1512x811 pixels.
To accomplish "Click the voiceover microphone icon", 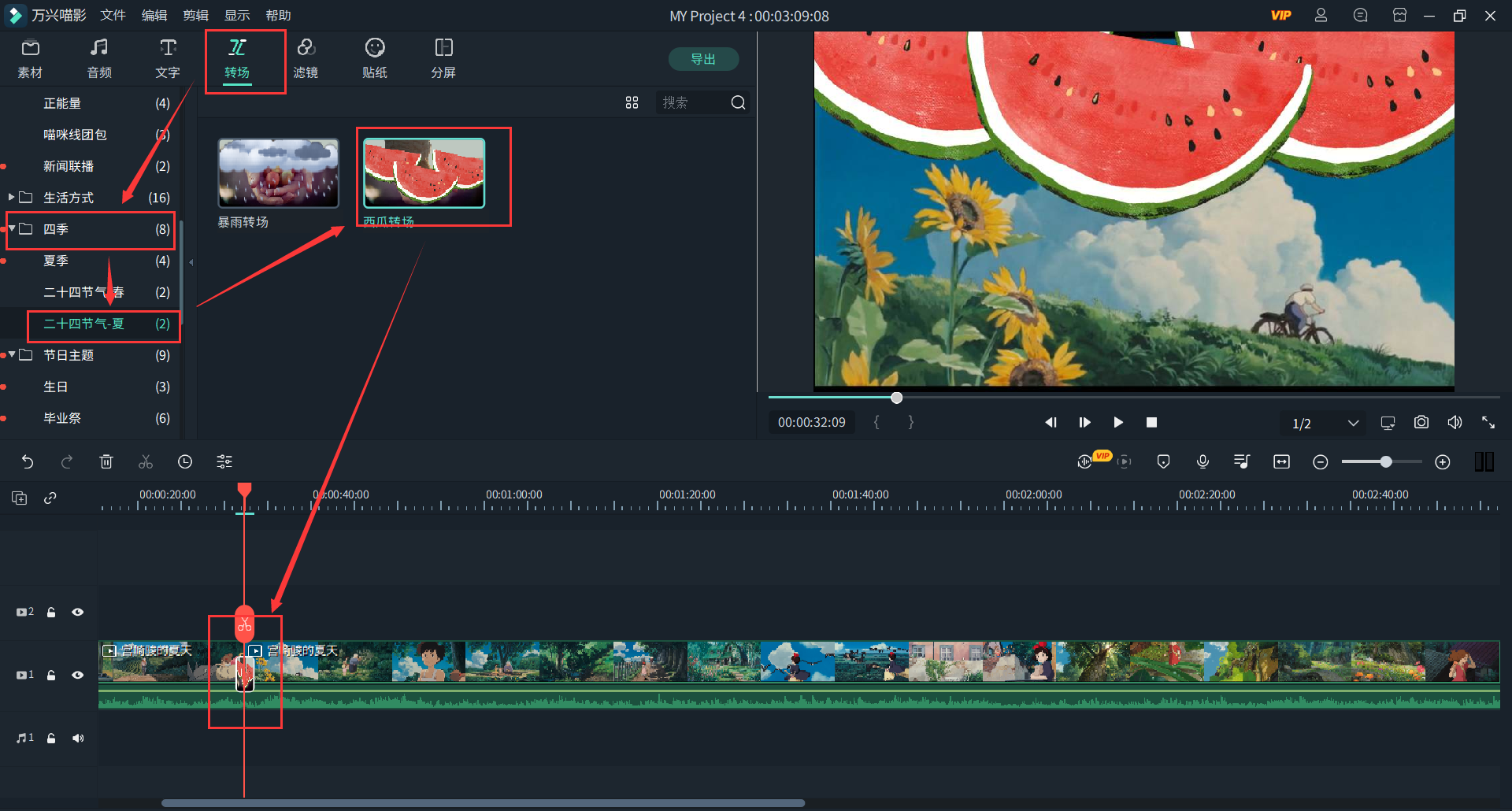I will 1203,462.
